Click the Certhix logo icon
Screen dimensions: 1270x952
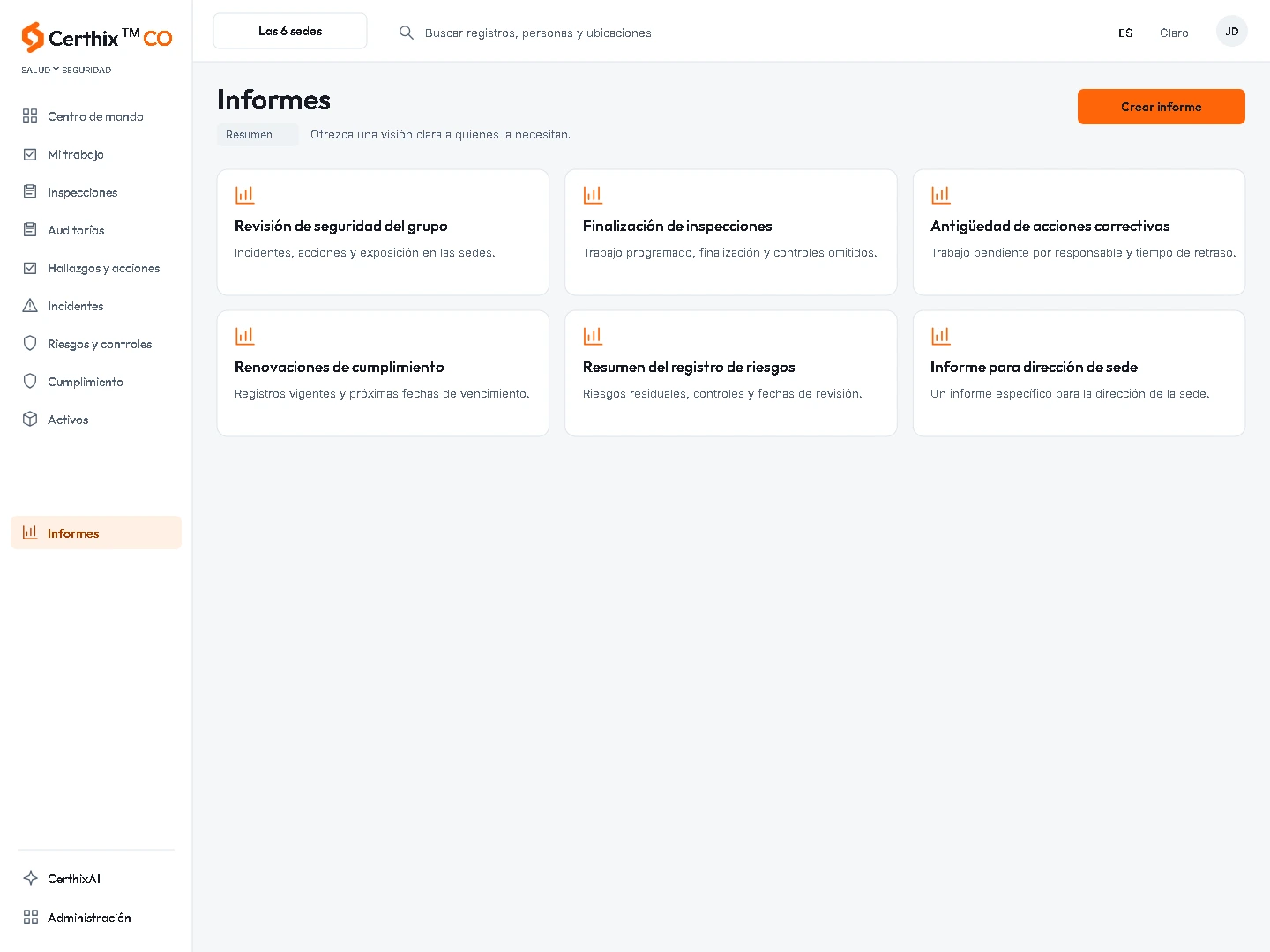[x=33, y=37]
